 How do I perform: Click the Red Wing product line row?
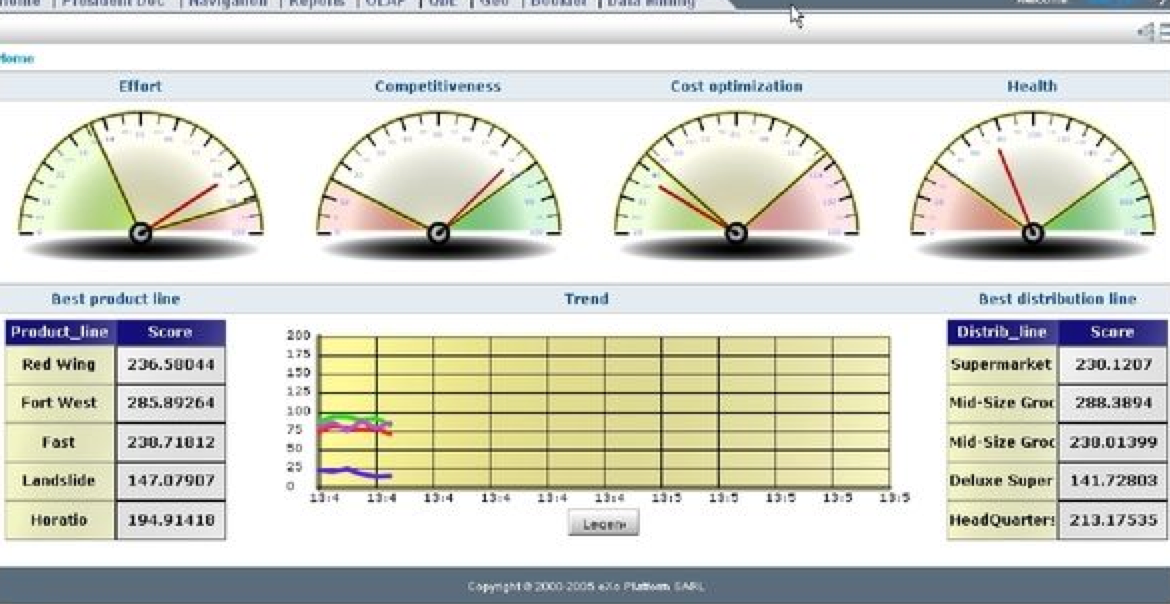click(57, 364)
